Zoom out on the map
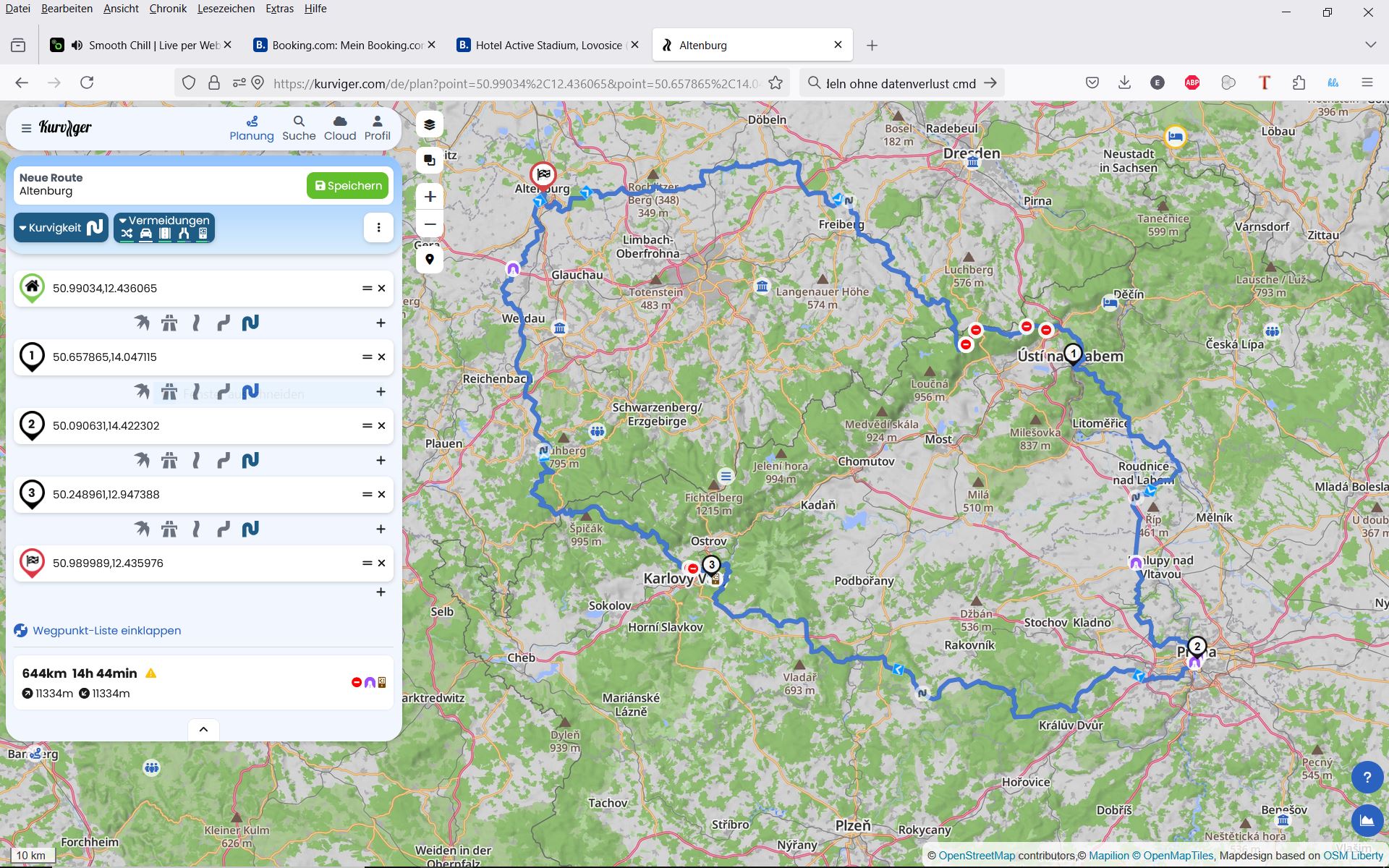 coord(430,224)
